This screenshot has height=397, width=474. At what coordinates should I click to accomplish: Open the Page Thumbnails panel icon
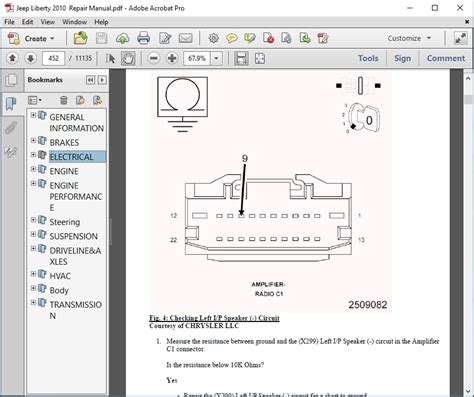[x=12, y=80]
